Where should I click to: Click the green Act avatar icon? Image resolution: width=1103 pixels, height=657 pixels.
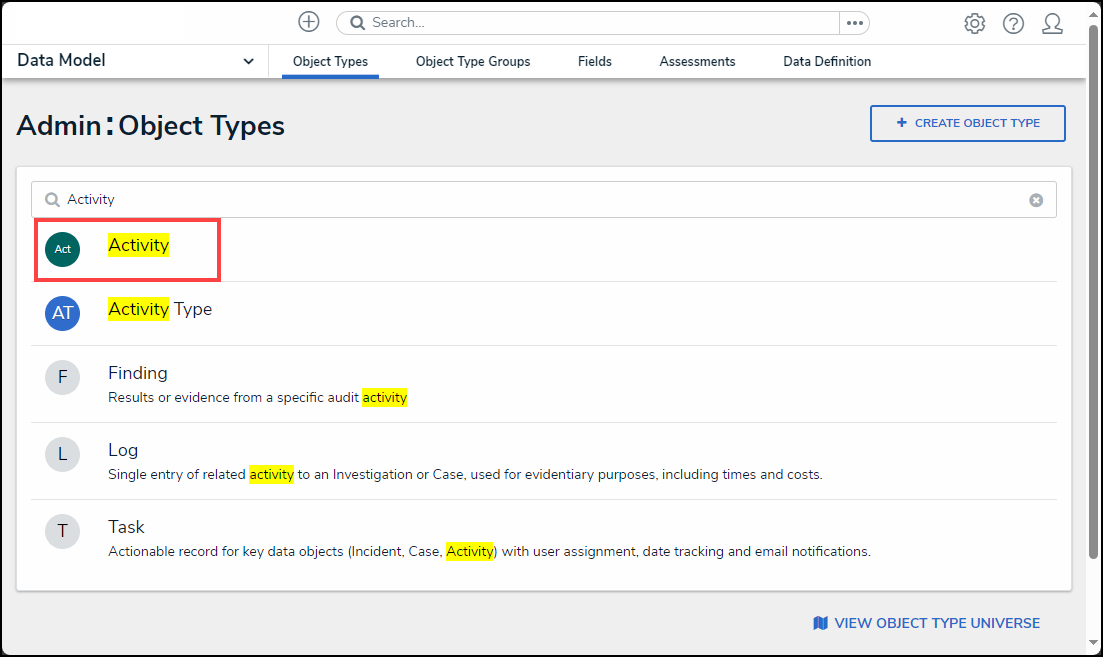(62, 249)
